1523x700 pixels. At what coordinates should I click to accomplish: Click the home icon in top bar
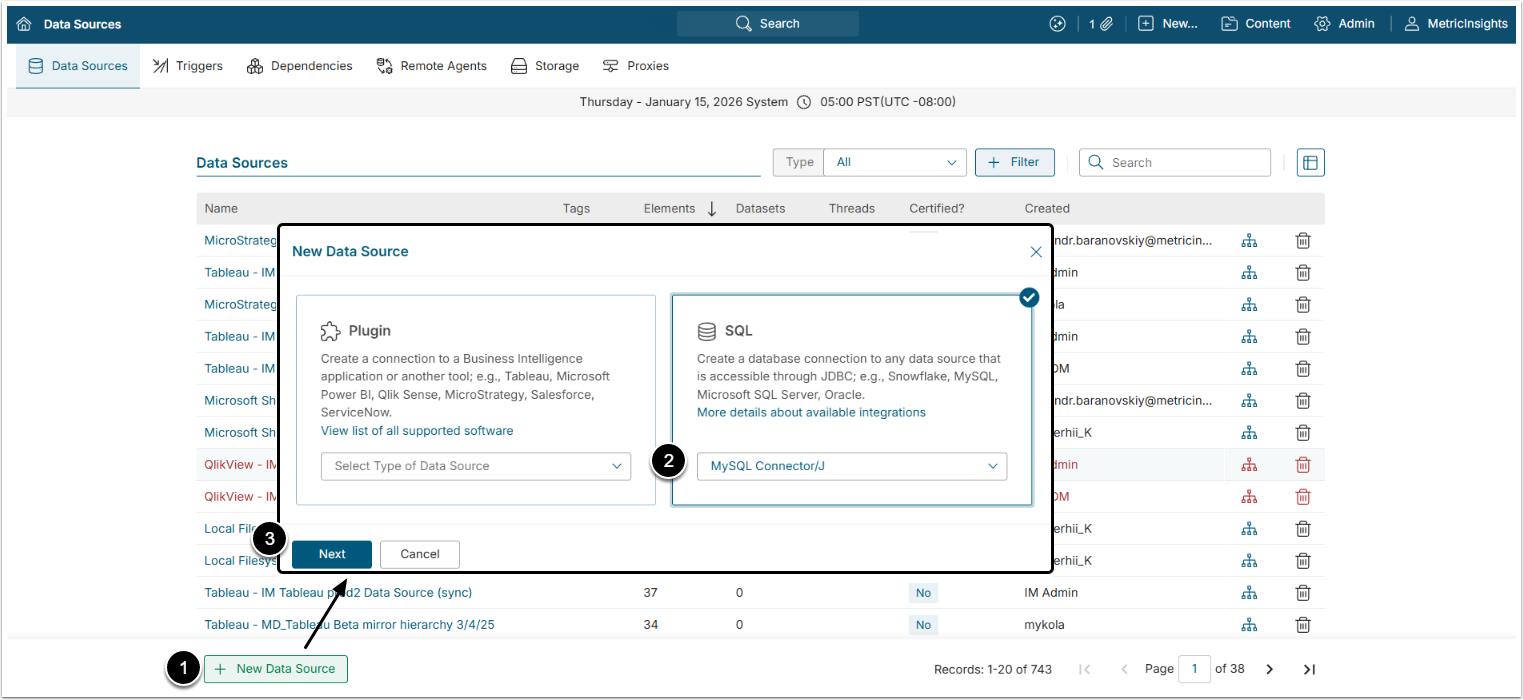click(24, 24)
